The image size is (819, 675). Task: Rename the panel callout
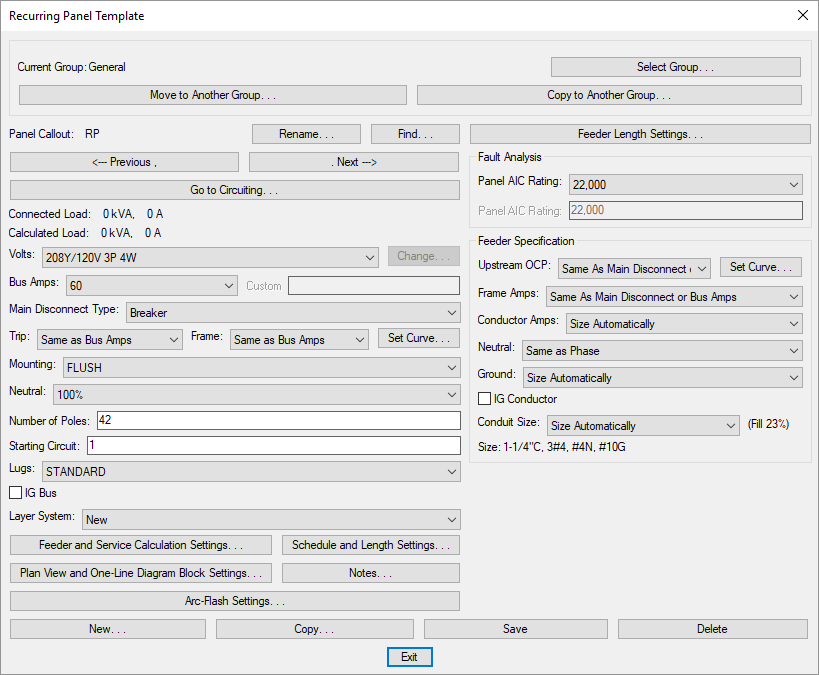tap(306, 134)
